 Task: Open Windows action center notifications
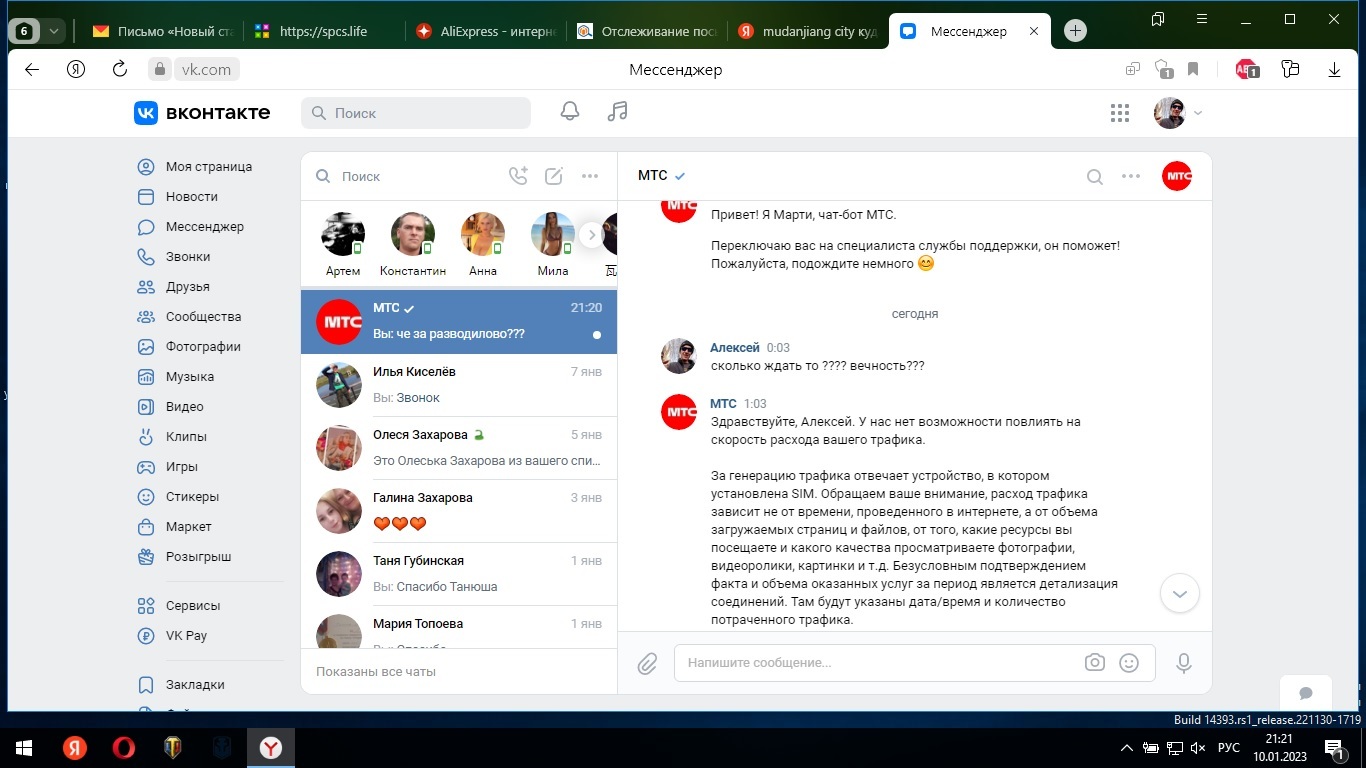[1334, 748]
